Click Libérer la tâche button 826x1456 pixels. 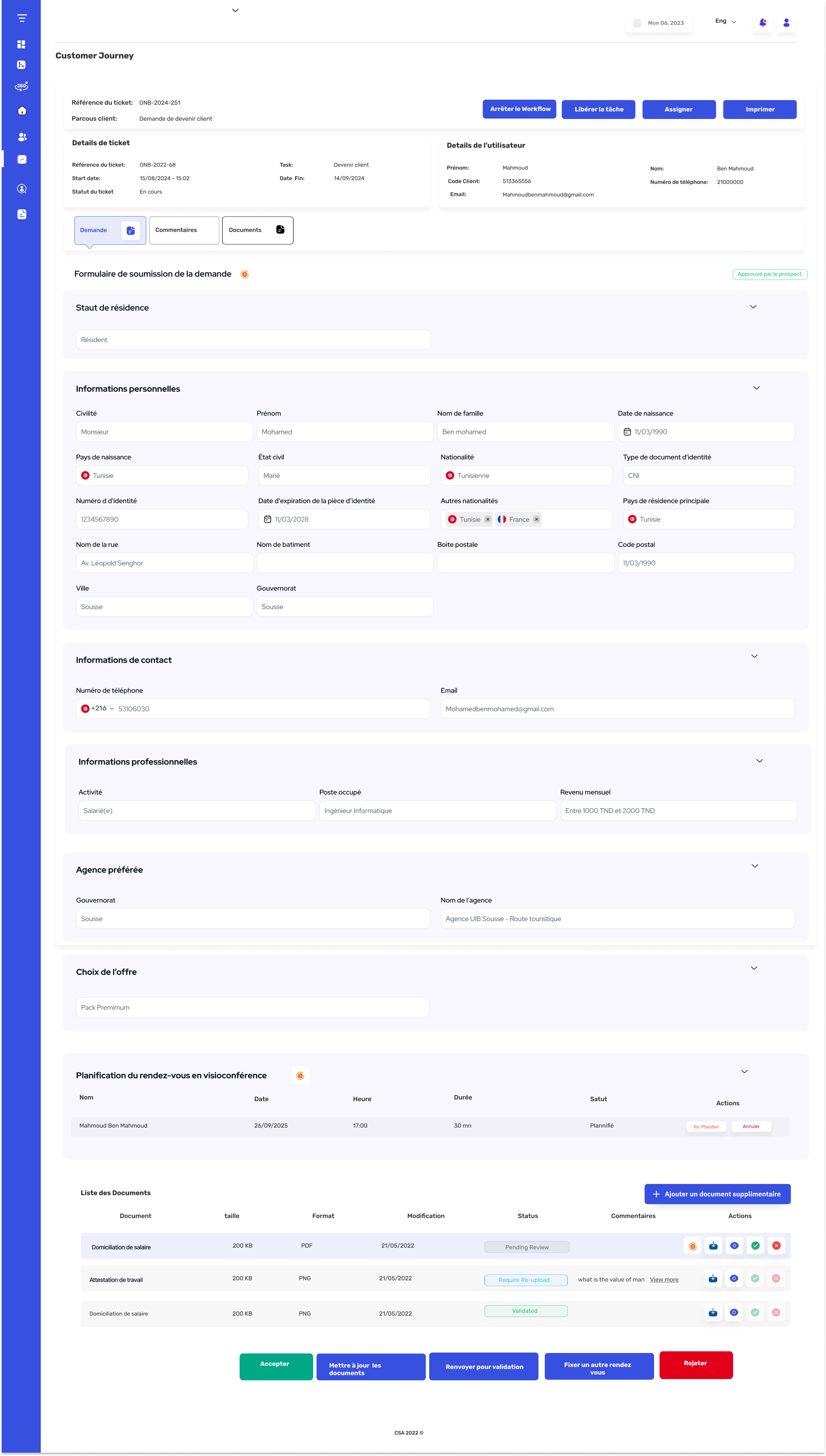[x=599, y=109]
